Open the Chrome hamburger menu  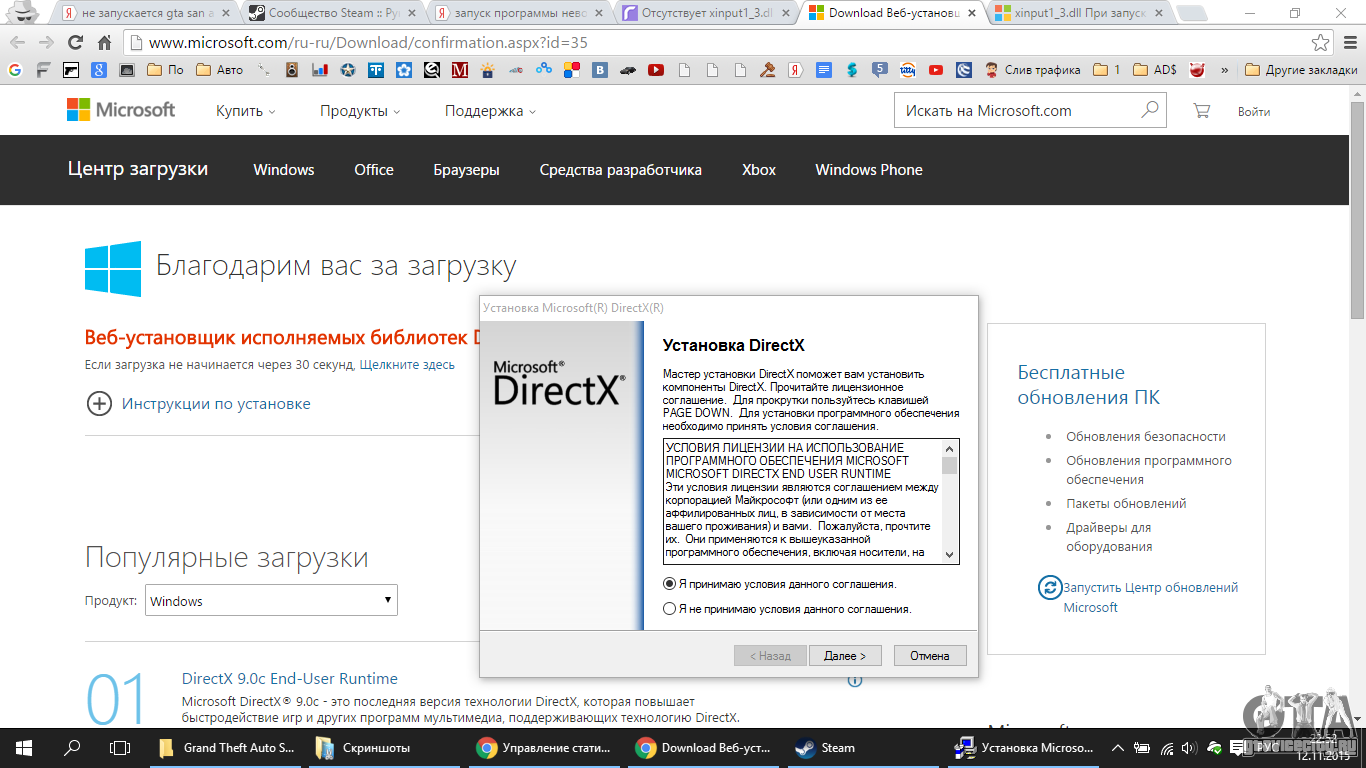1349,43
